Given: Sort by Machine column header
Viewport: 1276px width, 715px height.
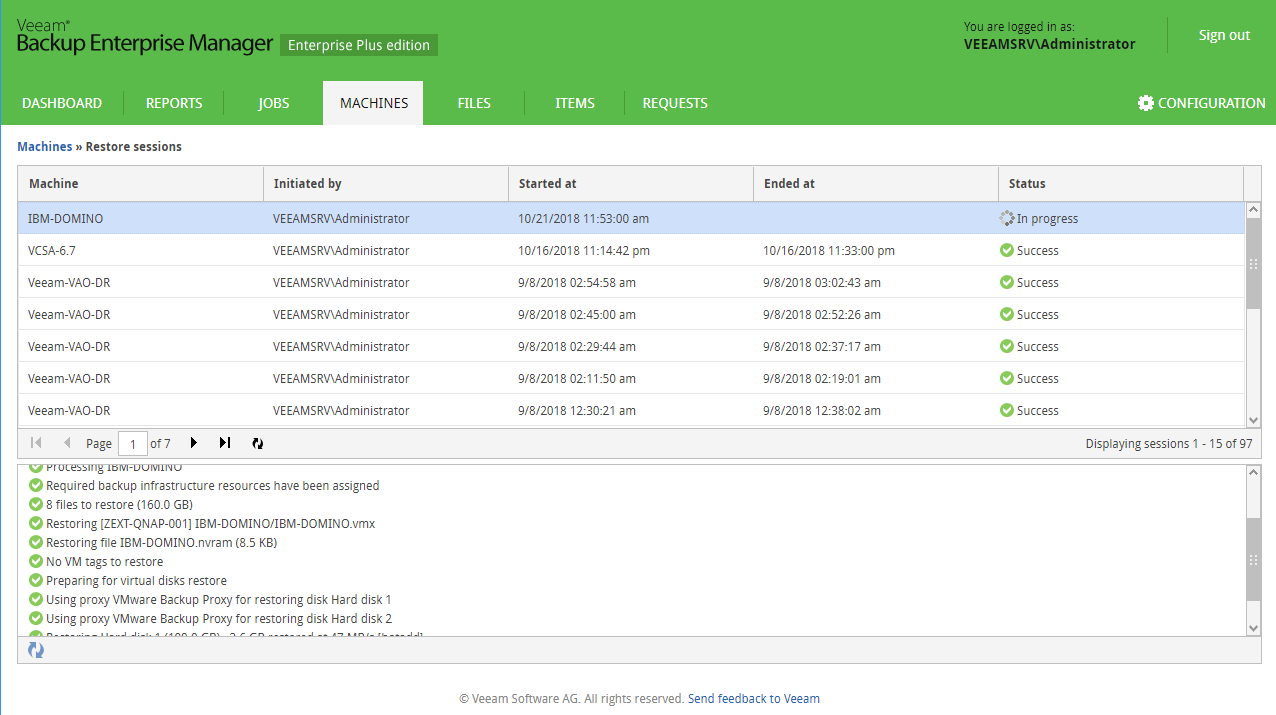Looking at the screenshot, I should pyautogui.click(x=140, y=184).
